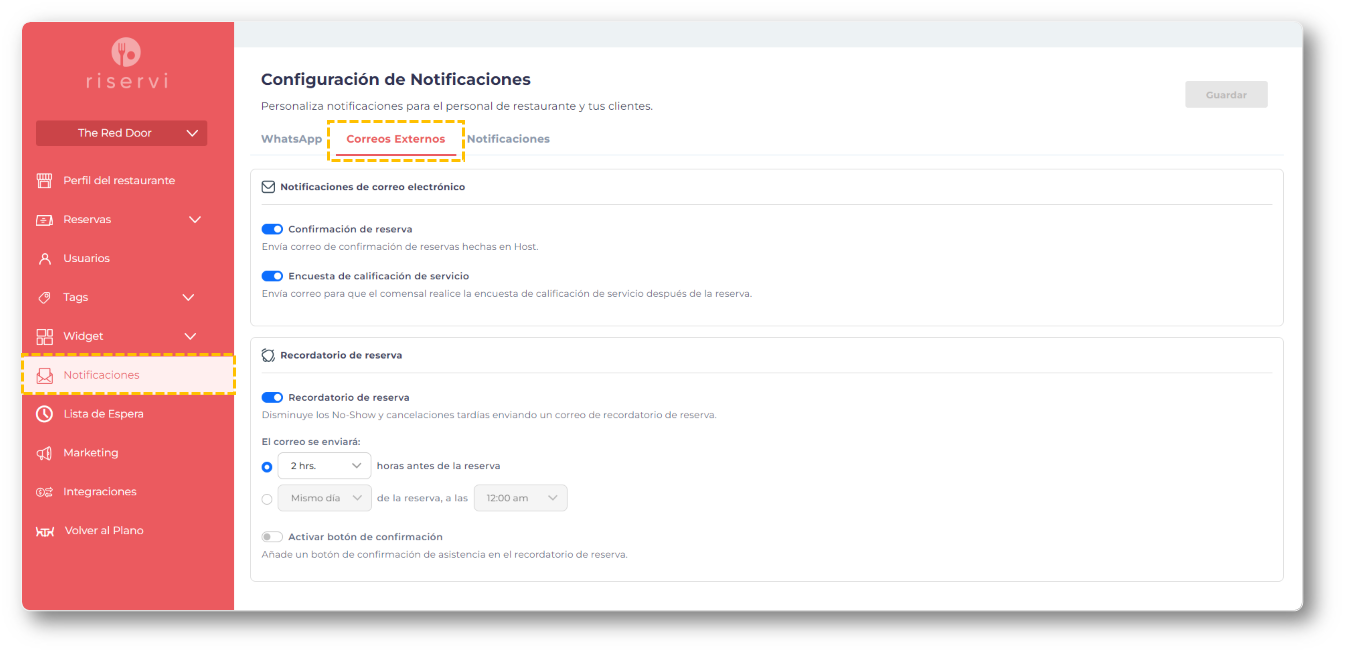1345x653 pixels.
Task: Click Reservas label in sidebar
Action: point(87,220)
